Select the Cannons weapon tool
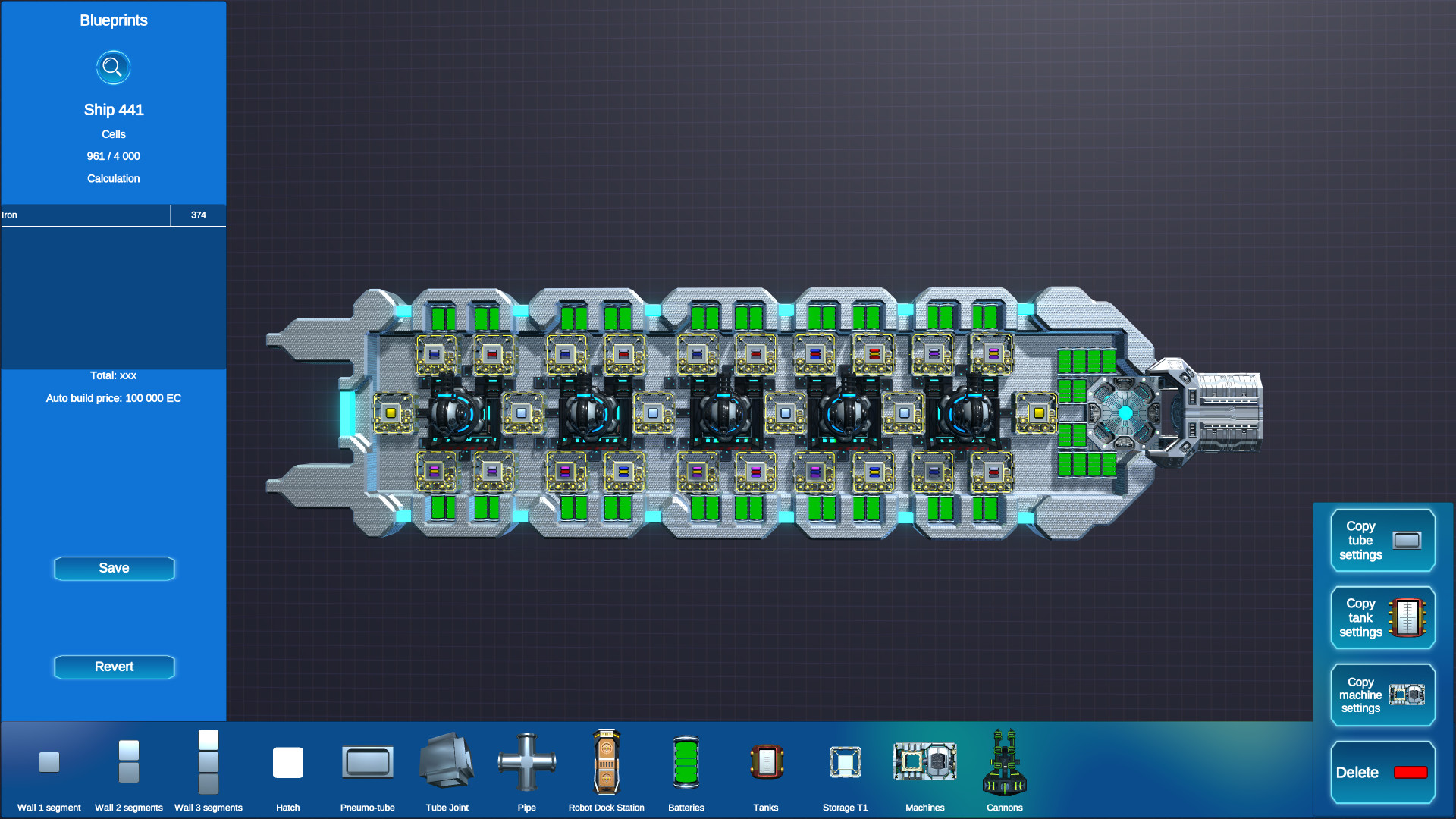This screenshot has height=819, width=1456. point(1004,762)
